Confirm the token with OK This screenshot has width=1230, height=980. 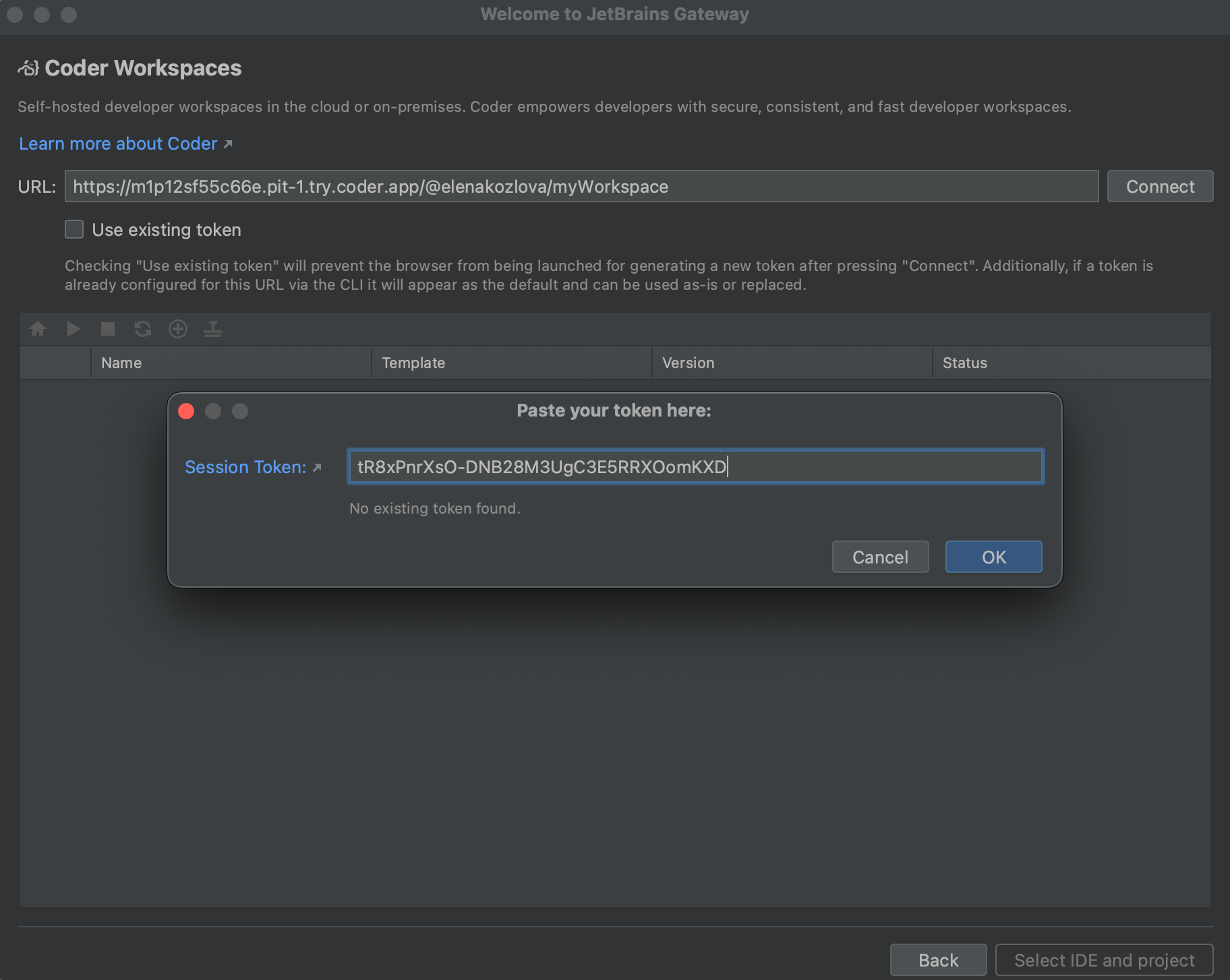click(993, 557)
